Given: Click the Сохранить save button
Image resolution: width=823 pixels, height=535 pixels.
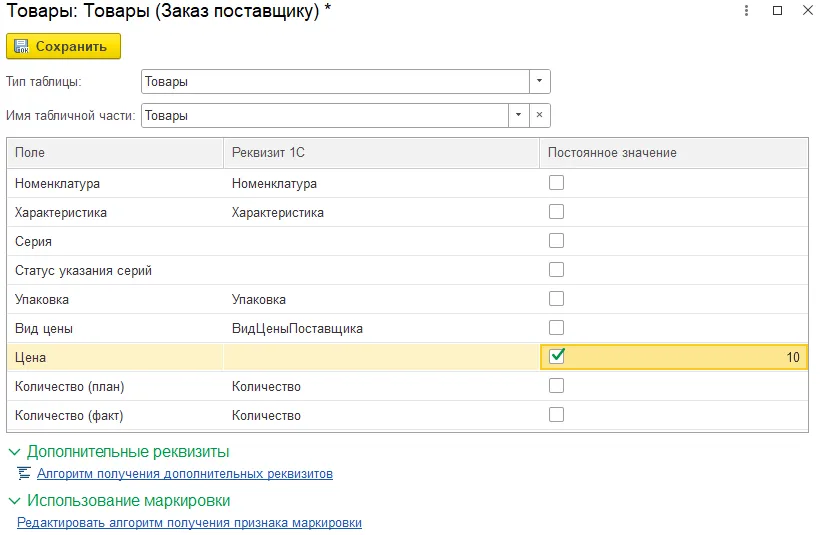Looking at the screenshot, I should point(63,46).
